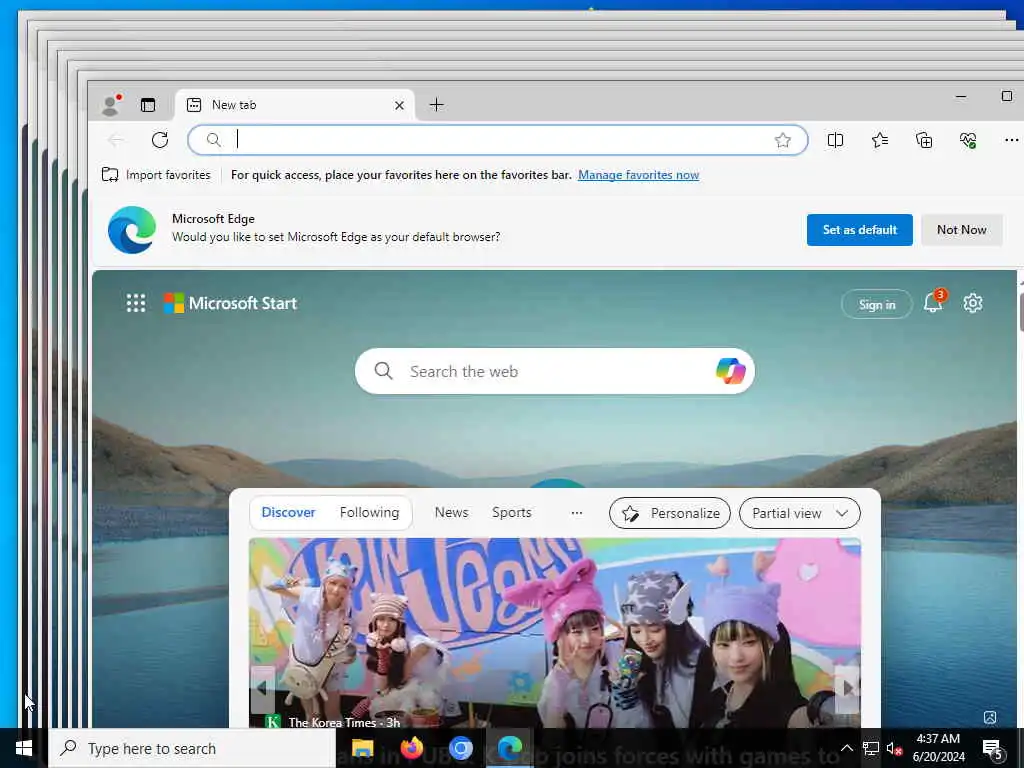Show hidden system tray icons
Screen dimensions: 1024x768
tap(846, 748)
